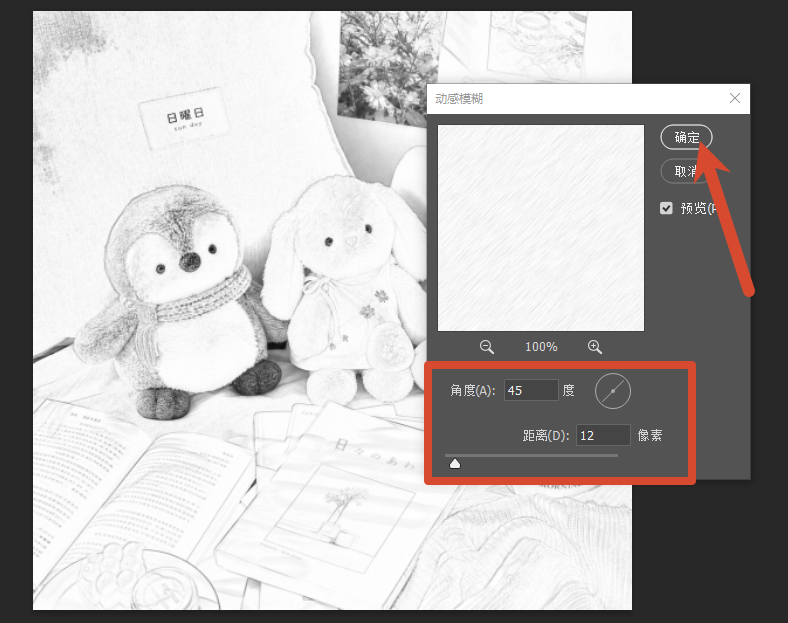The height and width of the screenshot is (623, 788).
Task: Click the flower photo on the canvas
Action: coord(389,65)
